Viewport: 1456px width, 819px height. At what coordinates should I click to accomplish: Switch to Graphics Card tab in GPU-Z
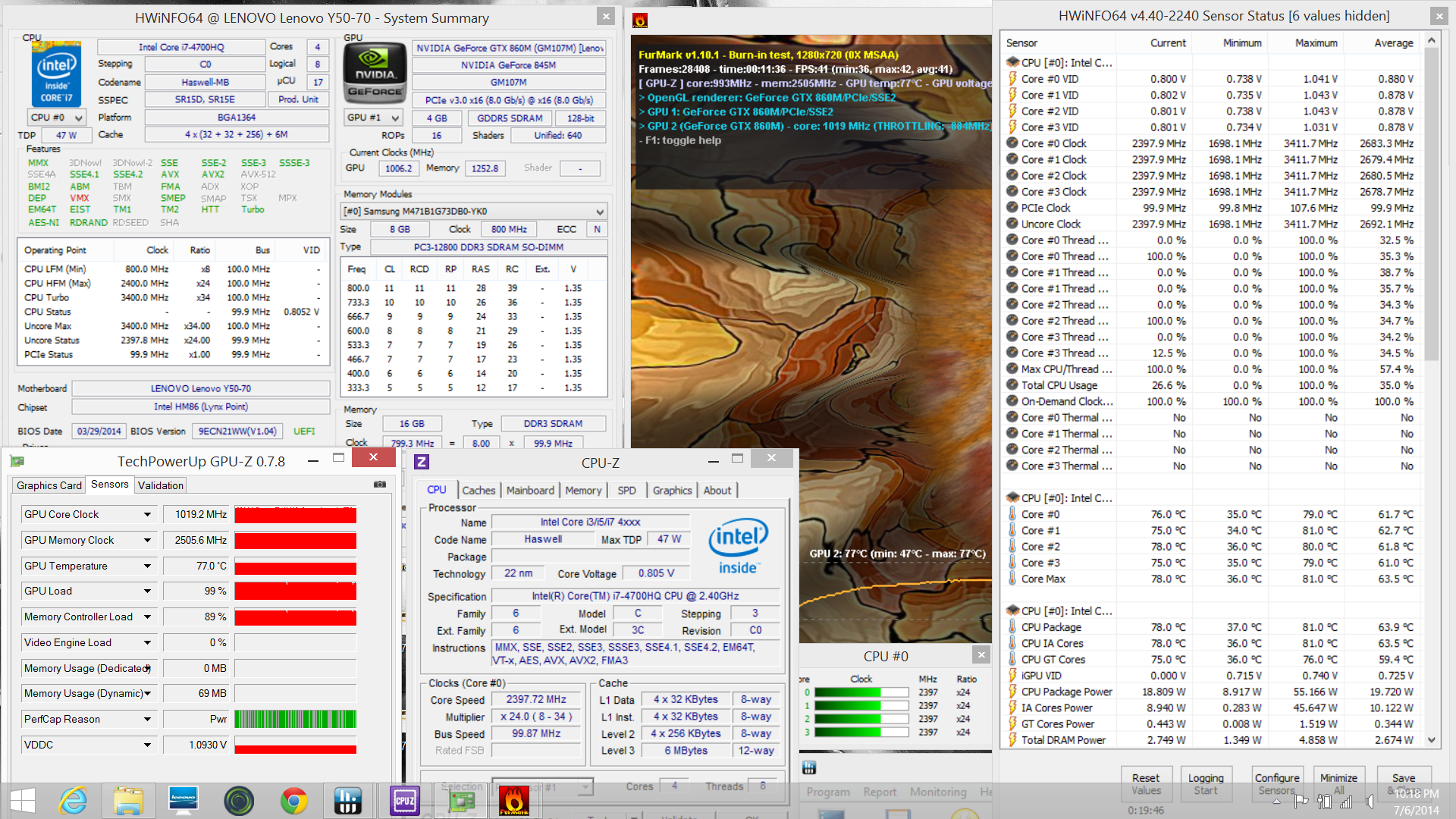tap(49, 485)
